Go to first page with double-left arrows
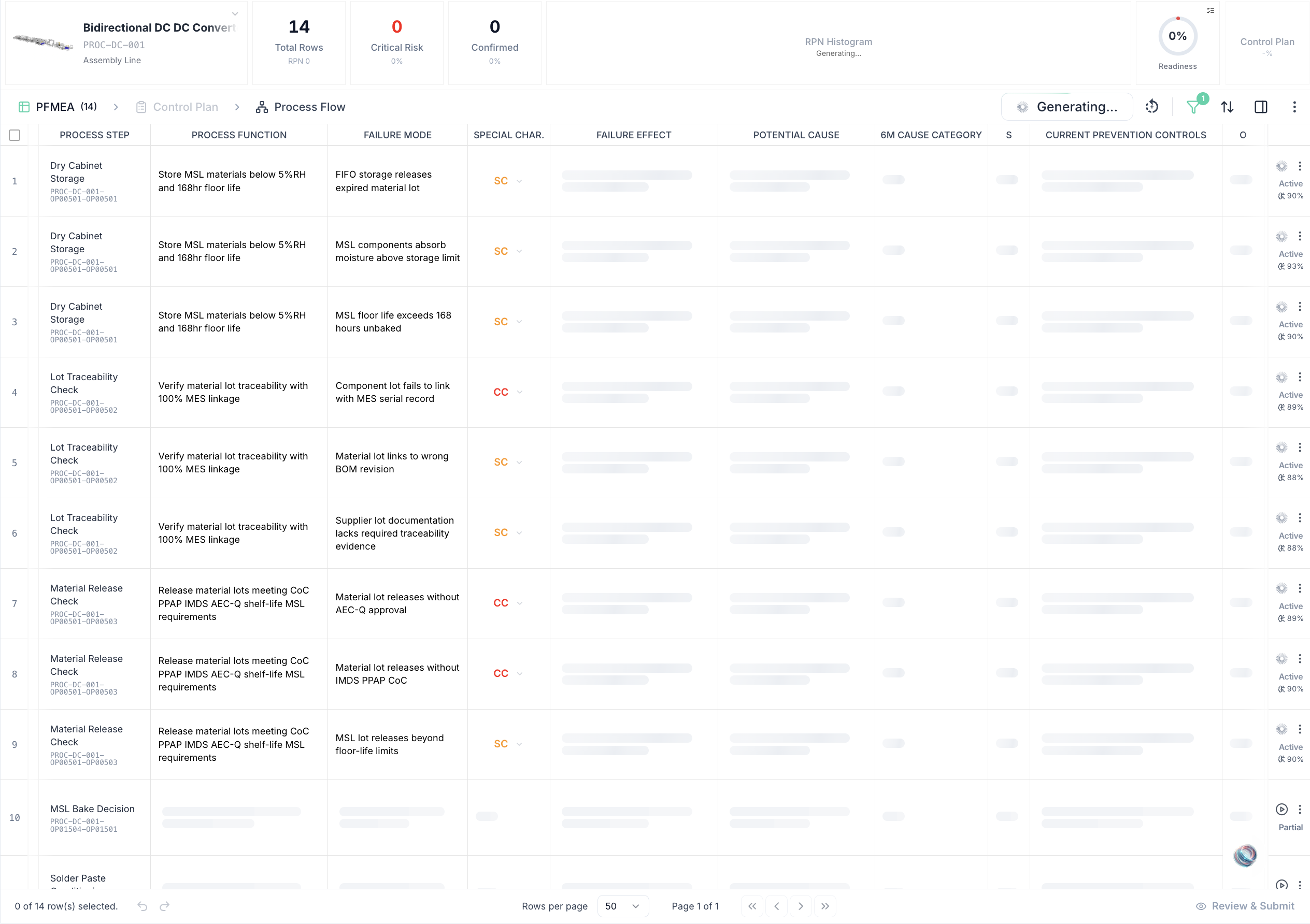The width and height of the screenshot is (1310, 924). [752, 906]
